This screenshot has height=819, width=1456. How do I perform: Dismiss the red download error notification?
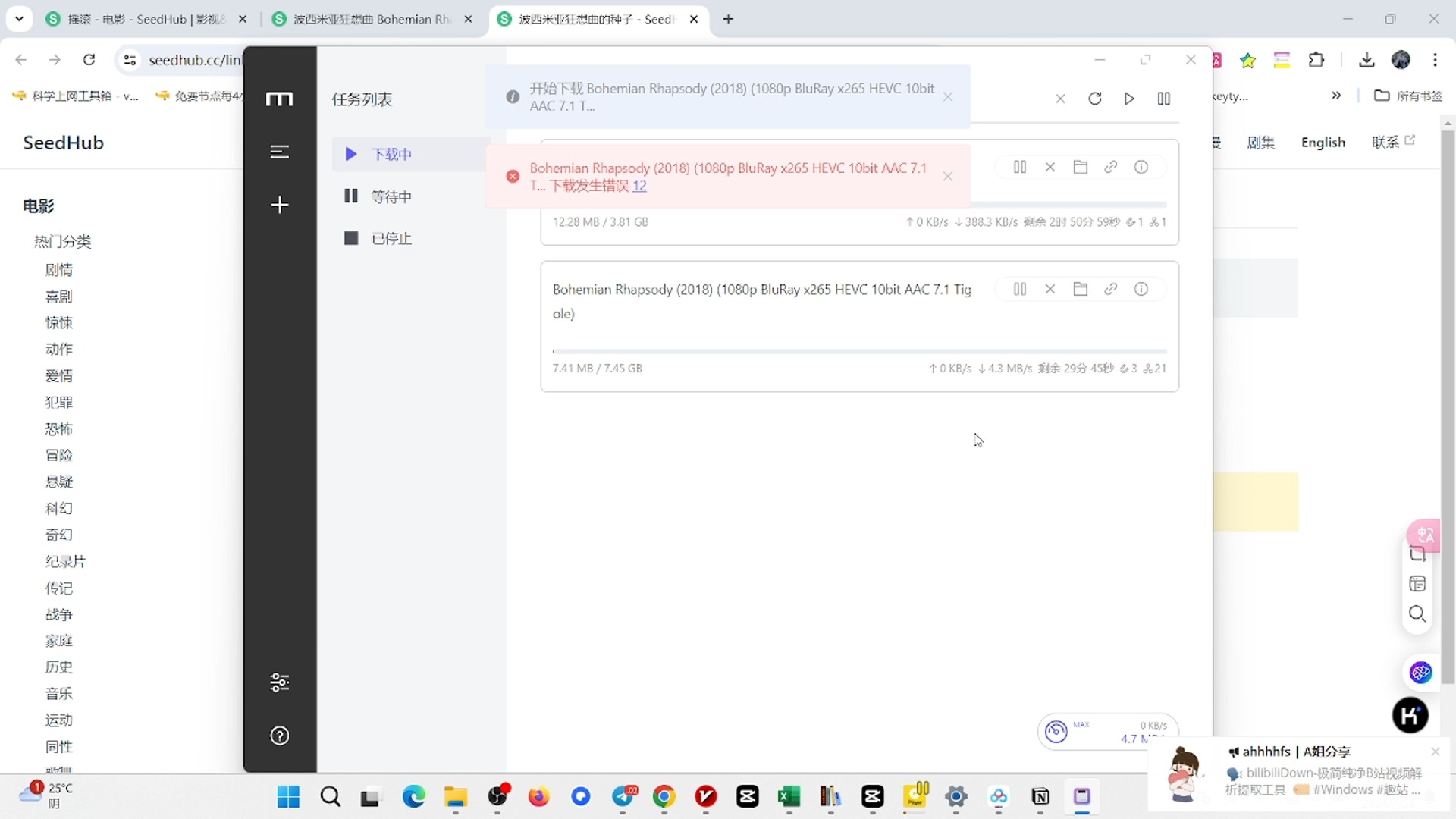pos(948,176)
